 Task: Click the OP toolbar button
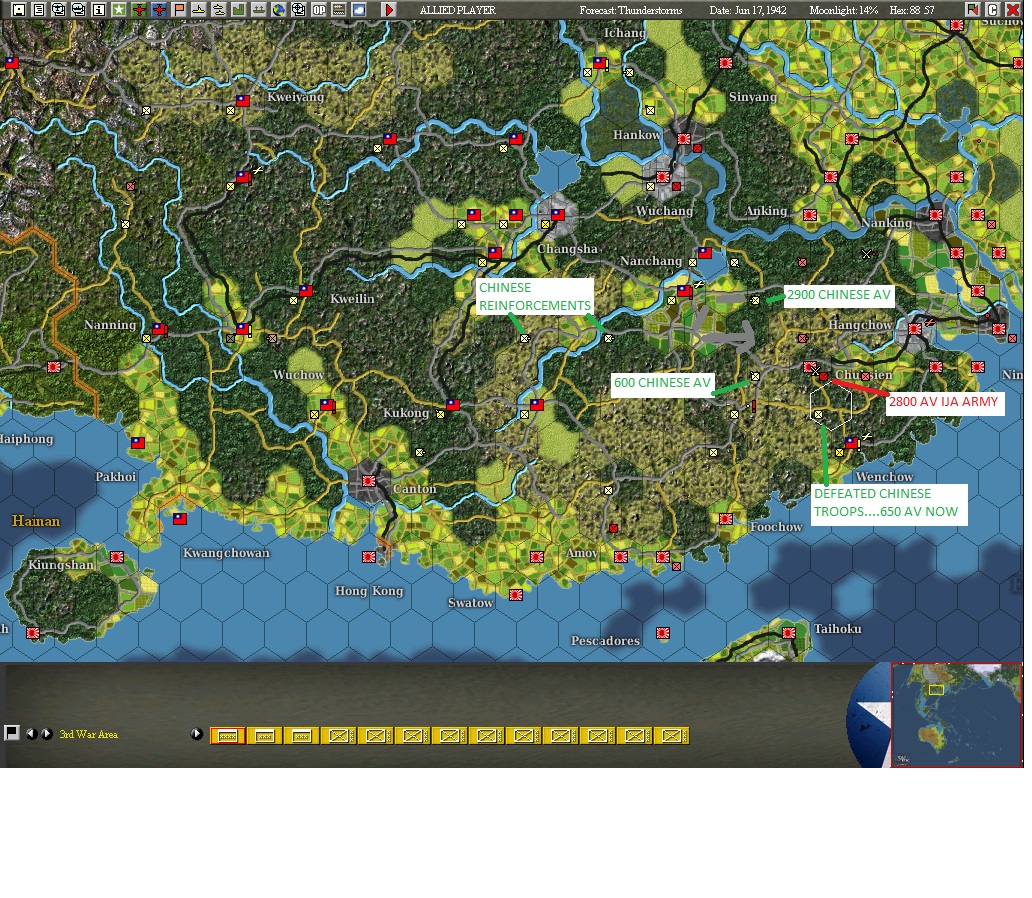coord(319,9)
